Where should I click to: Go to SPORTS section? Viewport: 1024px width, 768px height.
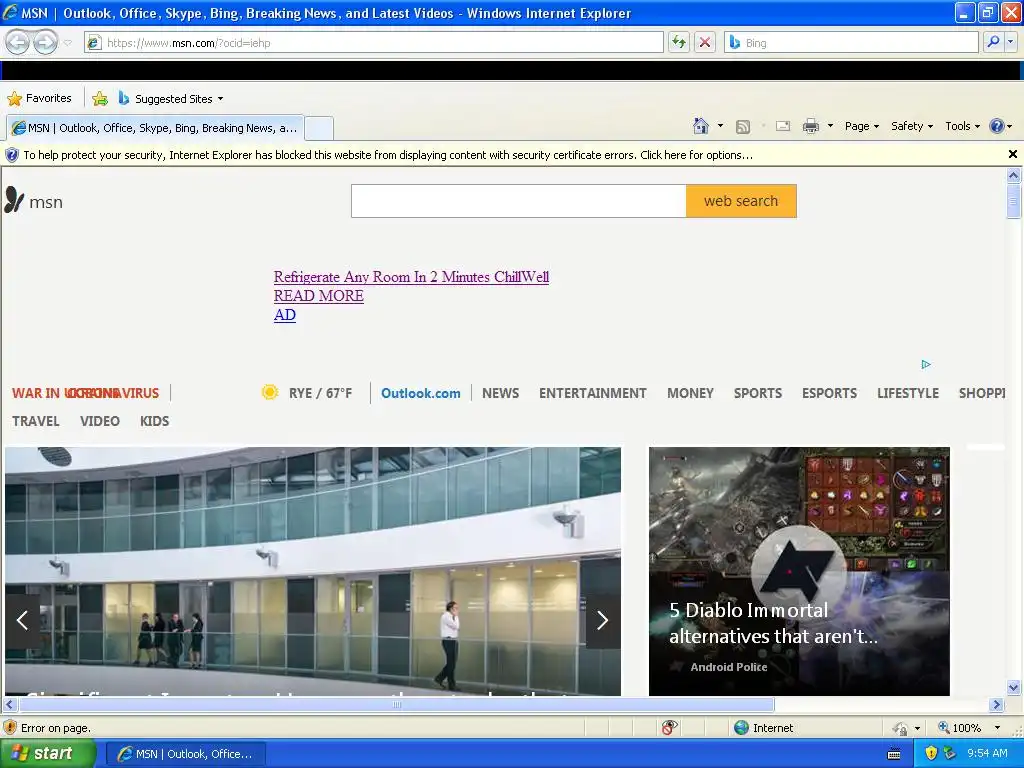(x=758, y=393)
